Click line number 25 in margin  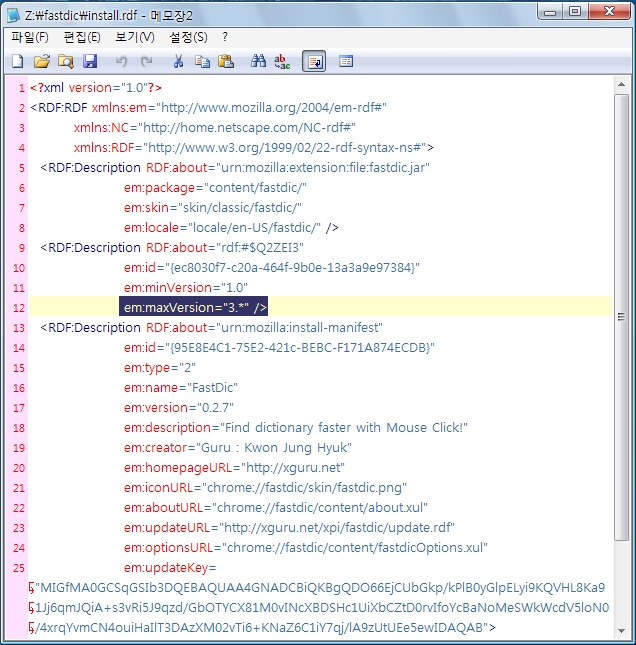pyautogui.click(x=19, y=568)
